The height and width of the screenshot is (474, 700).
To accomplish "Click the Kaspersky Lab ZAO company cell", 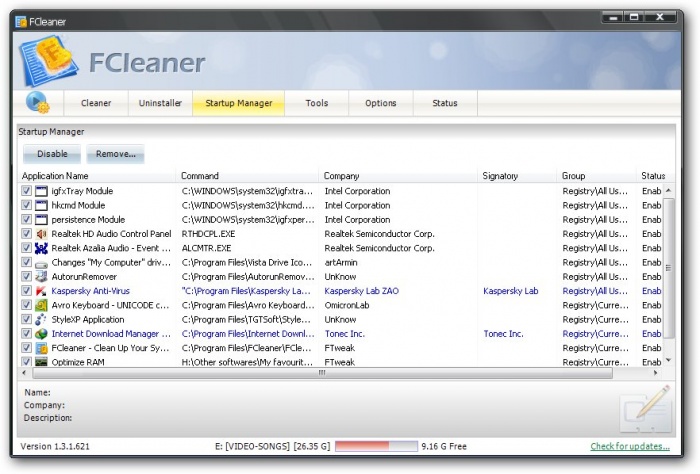I will tap(361, 291).
